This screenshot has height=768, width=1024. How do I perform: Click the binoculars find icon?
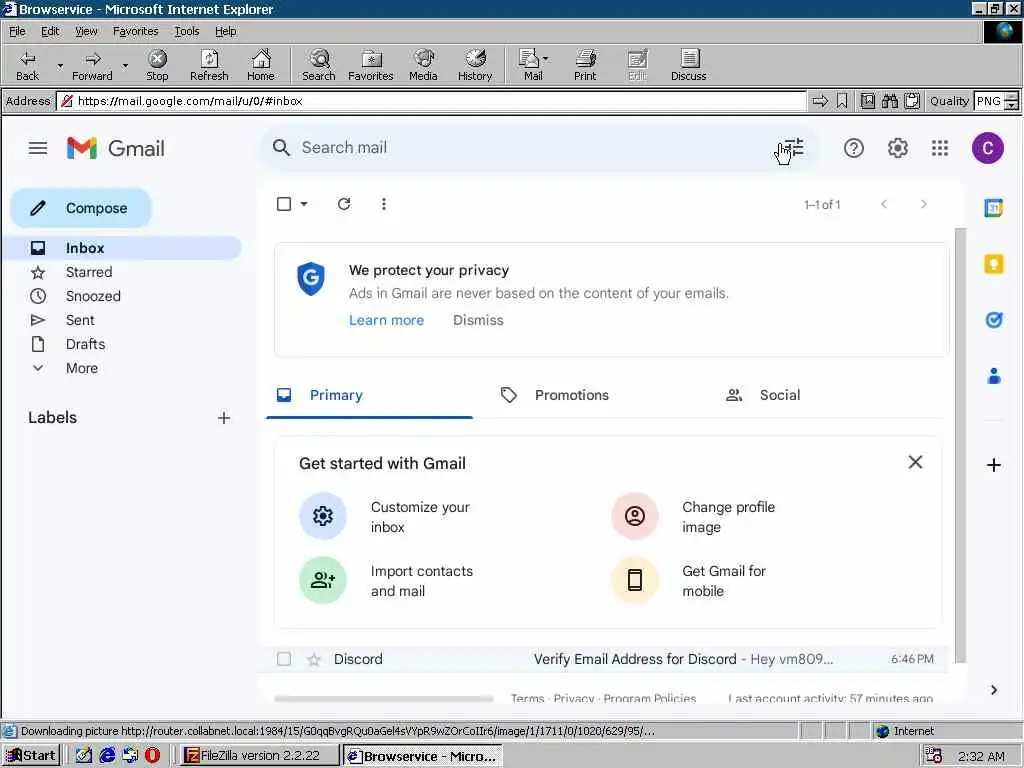889,101
